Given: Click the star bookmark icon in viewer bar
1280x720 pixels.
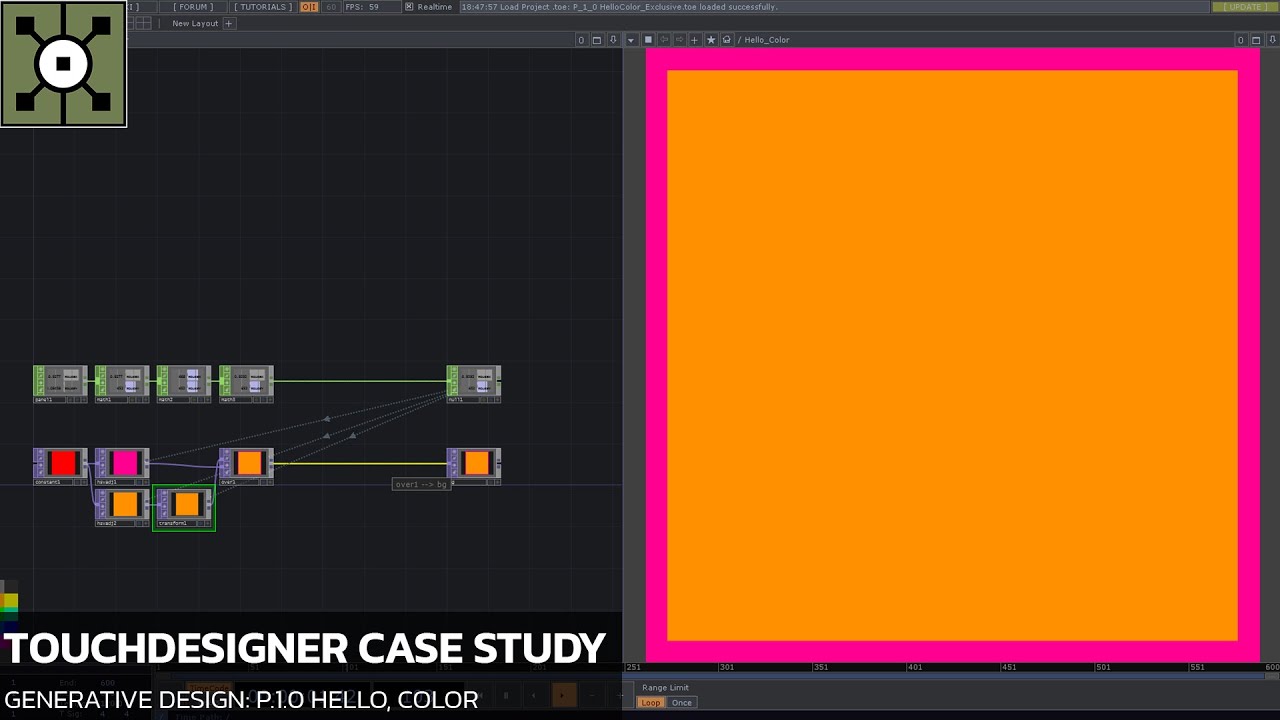Looking at the screenshot, I should [711, 40].
